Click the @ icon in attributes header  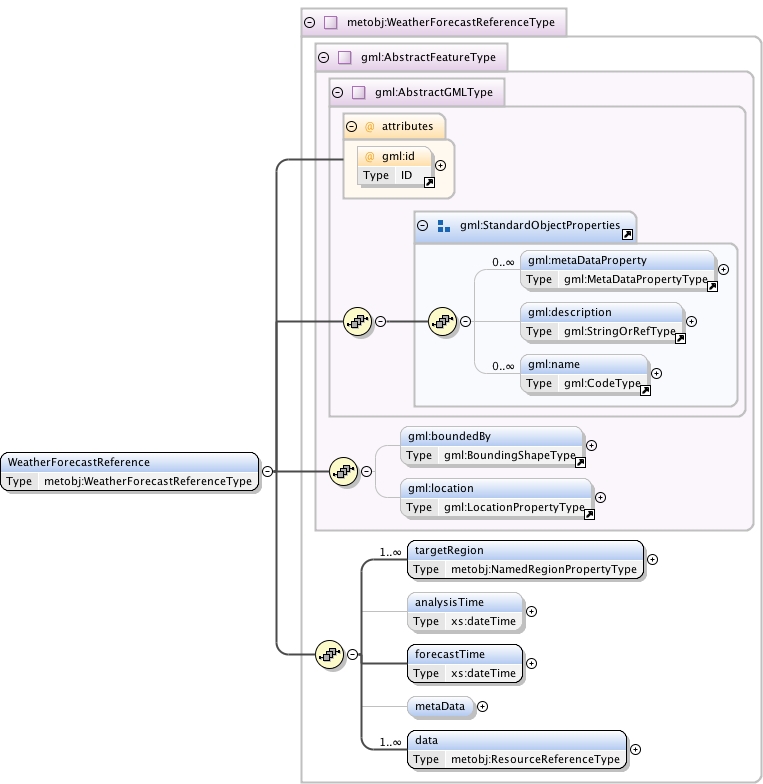370,127
